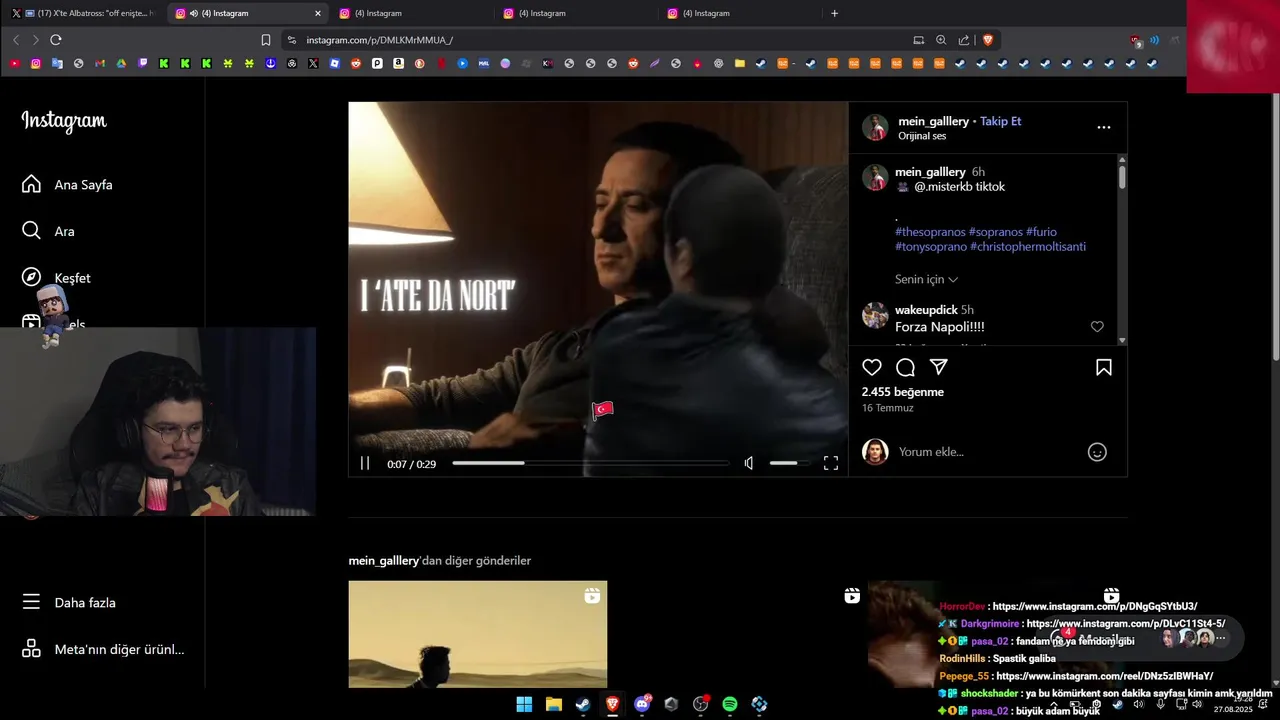Open the desert thumbnail under other posts

(477, 634)
